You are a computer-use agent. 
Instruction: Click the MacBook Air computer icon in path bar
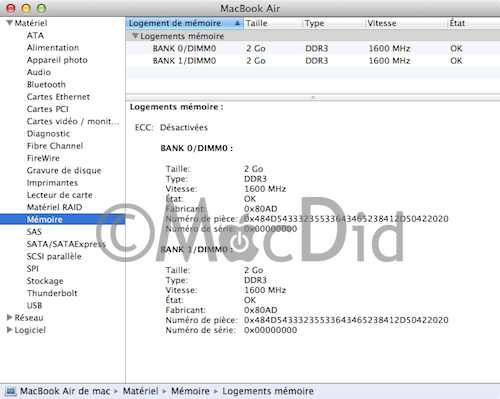(x=10, y=391)
